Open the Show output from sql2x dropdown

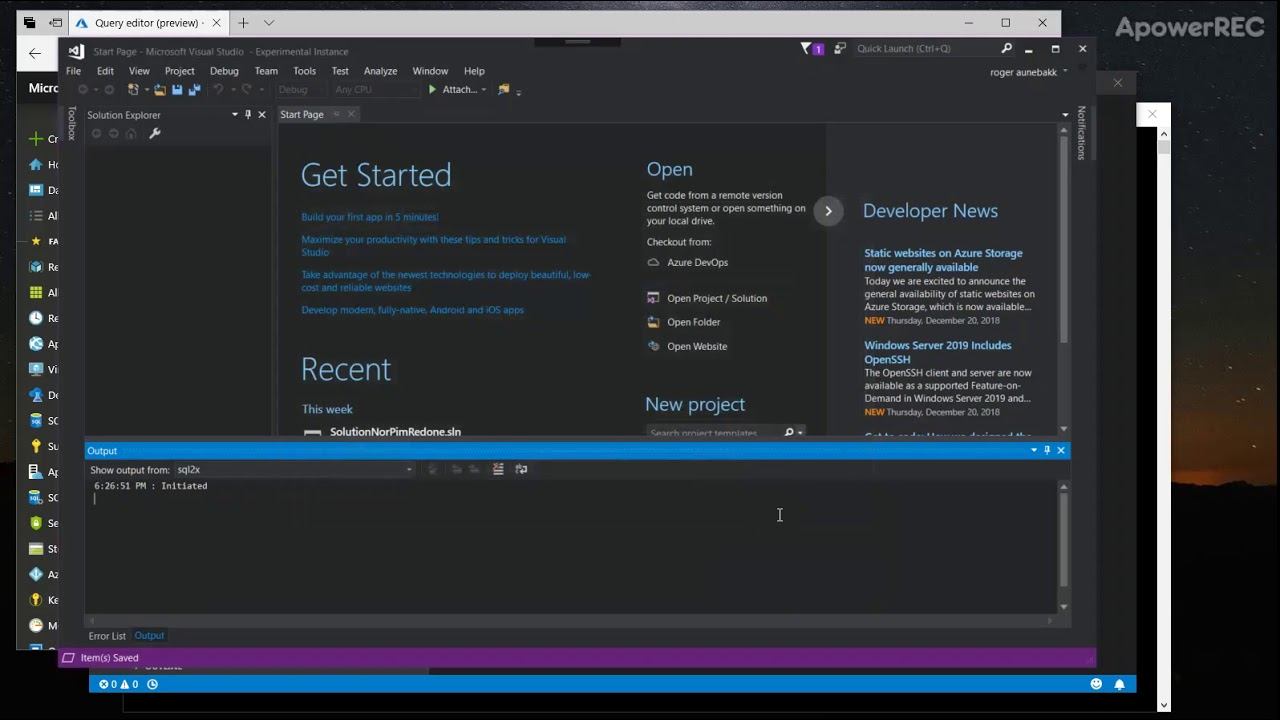(x=294, y=469)
